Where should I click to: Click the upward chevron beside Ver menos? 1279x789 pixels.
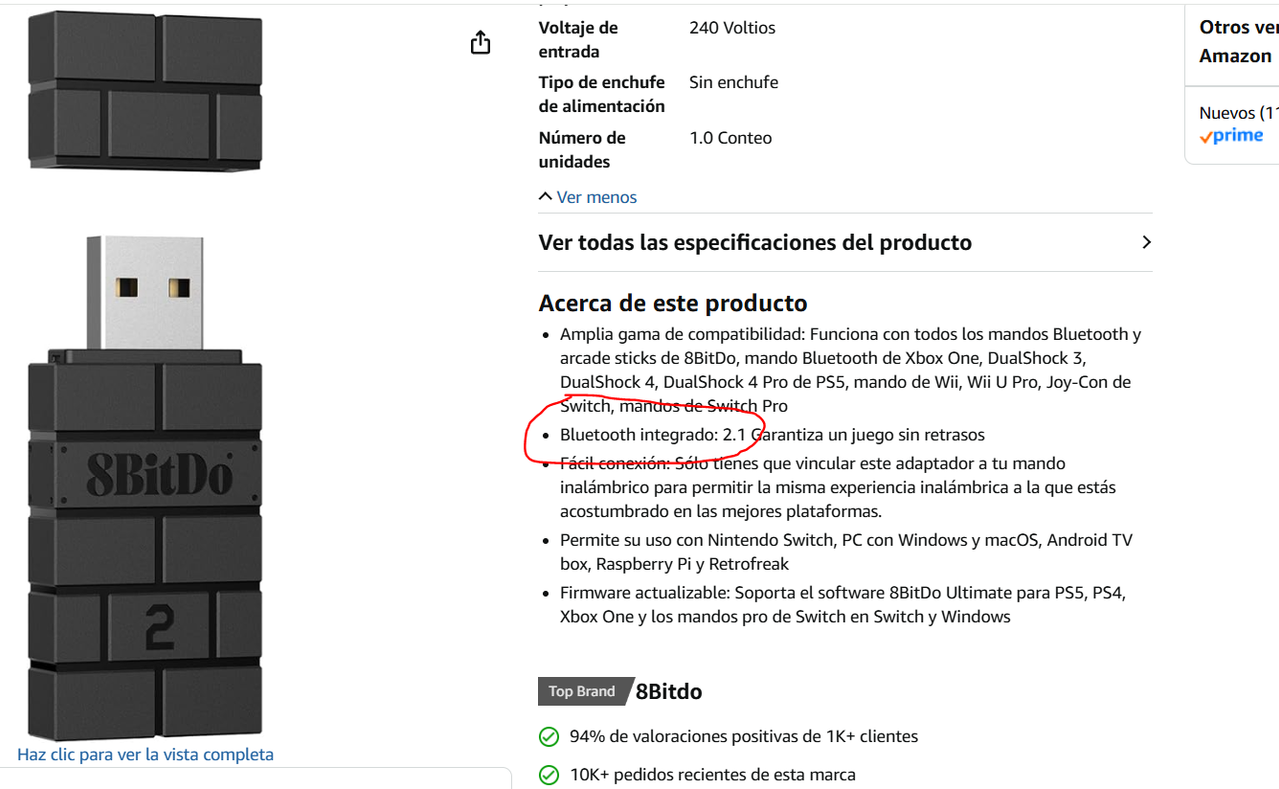point(545,196)
